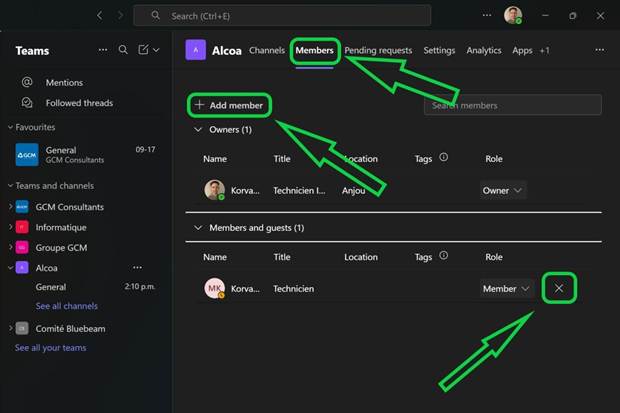Click the Search members field
The image size is (620, 413).
coord(512,105)
